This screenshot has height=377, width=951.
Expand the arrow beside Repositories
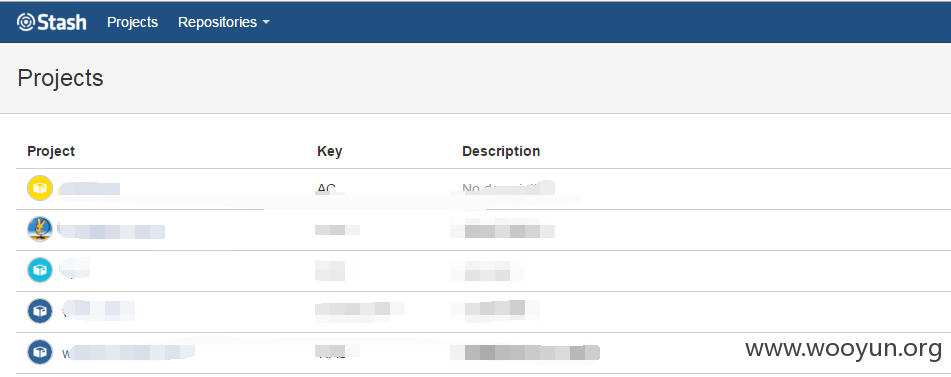point(266,23)
